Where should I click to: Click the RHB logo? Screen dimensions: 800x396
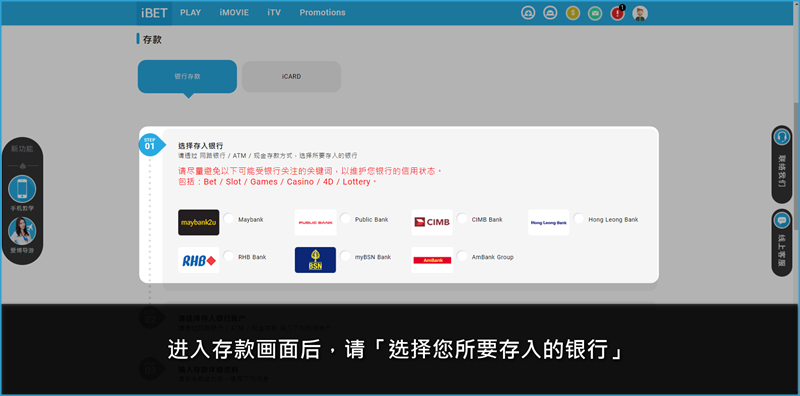(198, 260)
